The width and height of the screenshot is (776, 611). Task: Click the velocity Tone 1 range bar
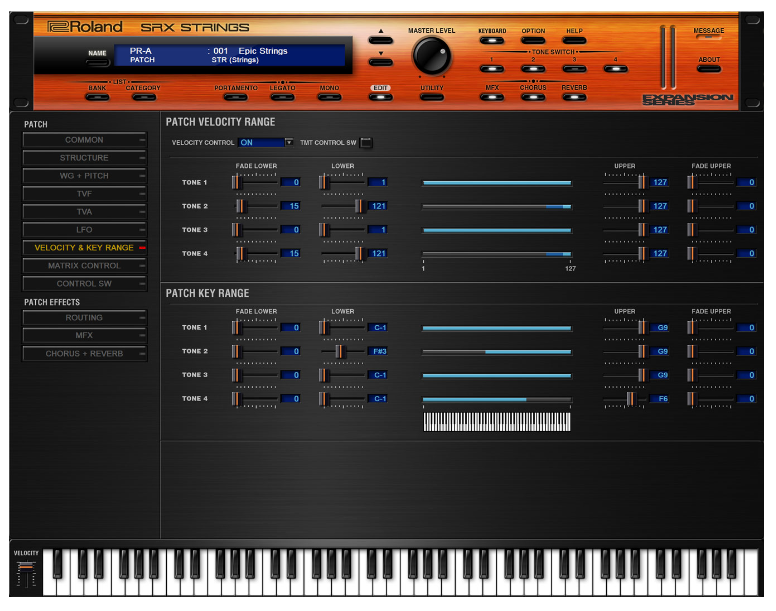pyautogui.click(x=497, y=183)
